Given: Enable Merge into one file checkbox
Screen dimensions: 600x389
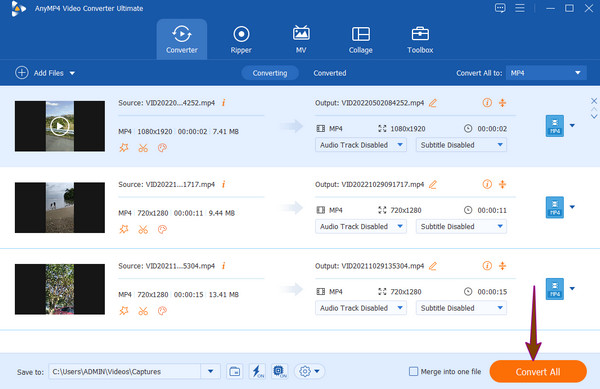Looking at the screenshot, I should click(x=413, y=371).
